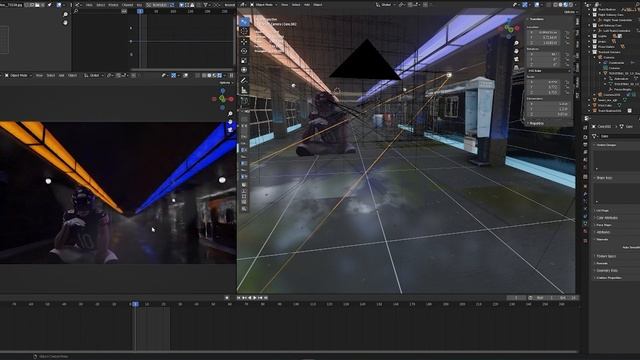640x360 pixels.
Task: Open View menu in main viewport header
Action: [284, 4]
